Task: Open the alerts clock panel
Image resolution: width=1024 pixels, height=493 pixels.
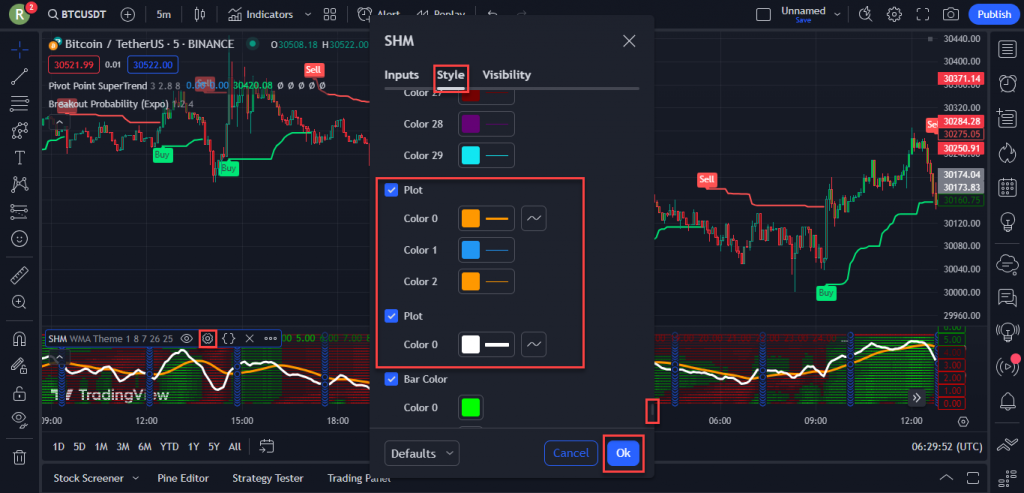Action: click(1006, 83)
